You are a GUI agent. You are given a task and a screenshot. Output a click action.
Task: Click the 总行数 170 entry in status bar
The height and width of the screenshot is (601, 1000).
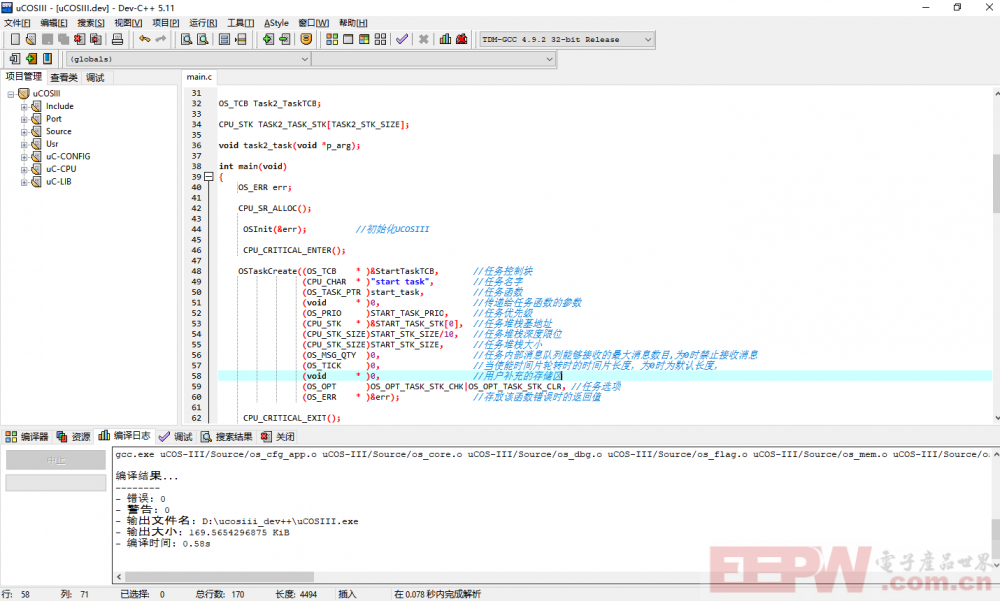220,594
